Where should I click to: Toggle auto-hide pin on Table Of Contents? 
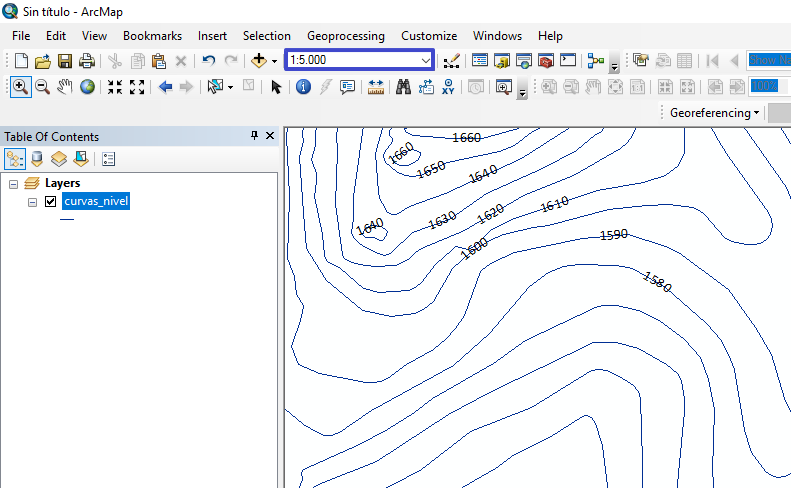pyautogui.click(x=255, y=136)
